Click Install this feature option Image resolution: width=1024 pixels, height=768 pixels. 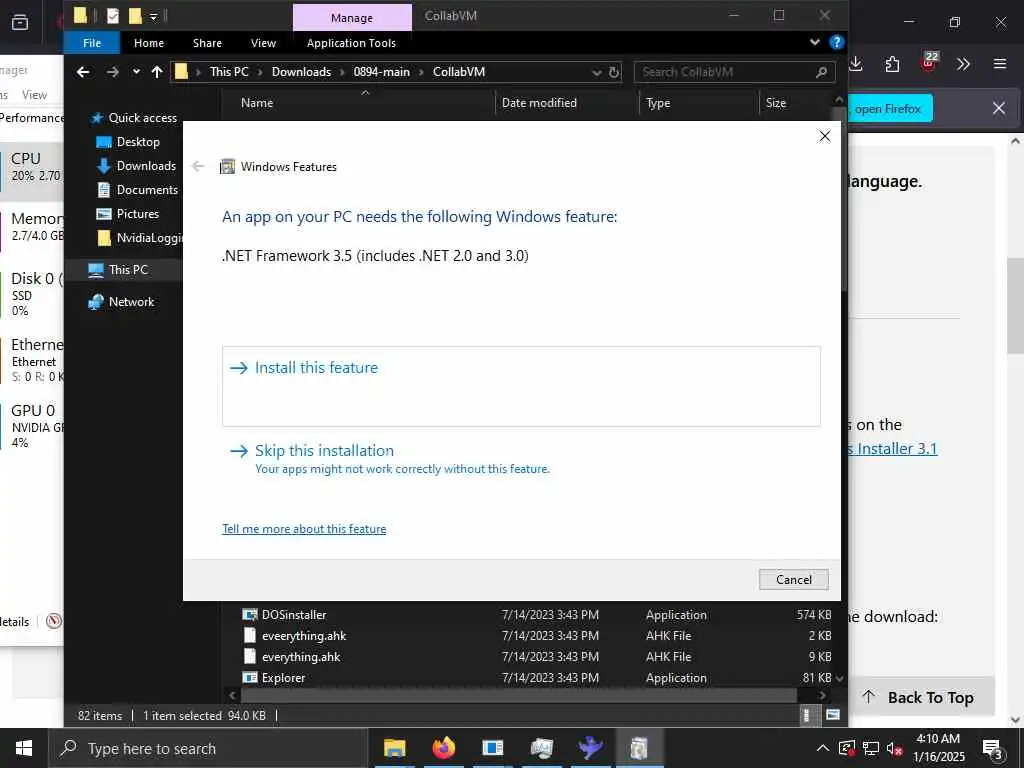click(x=521, y=386)
